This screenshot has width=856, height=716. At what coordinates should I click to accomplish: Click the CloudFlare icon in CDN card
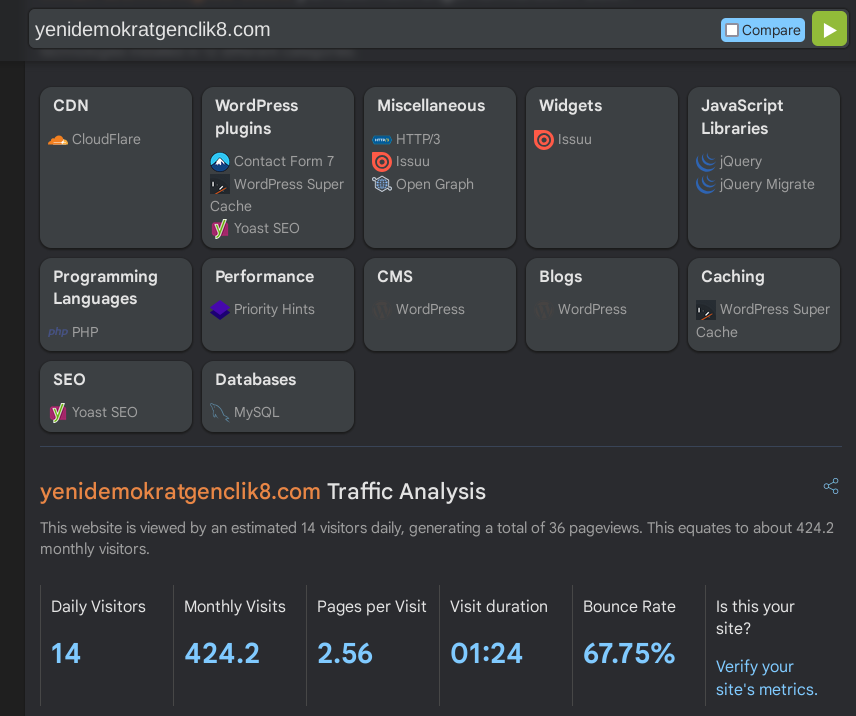(58, 140)
